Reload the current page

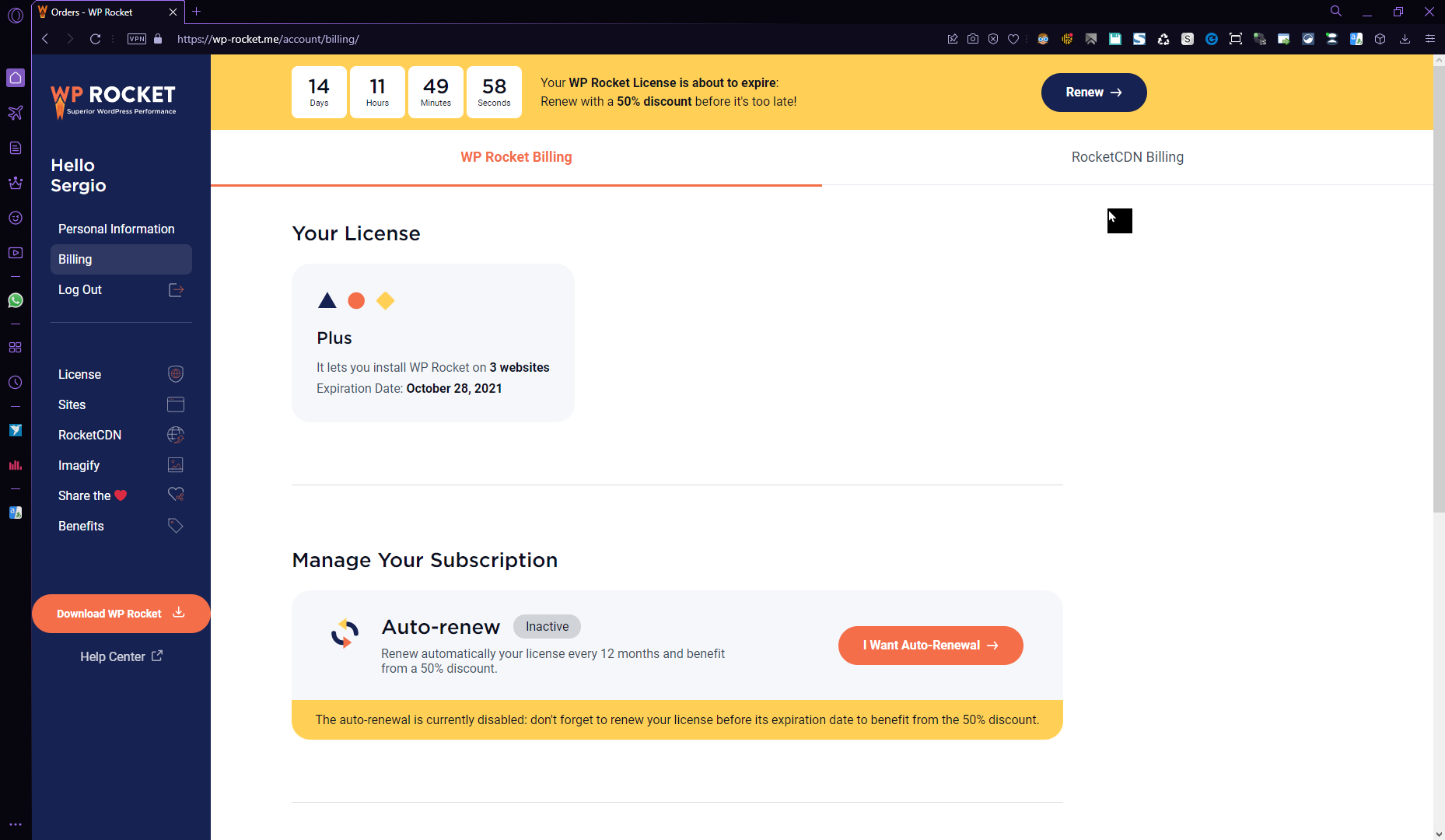[x=96, y=39]
